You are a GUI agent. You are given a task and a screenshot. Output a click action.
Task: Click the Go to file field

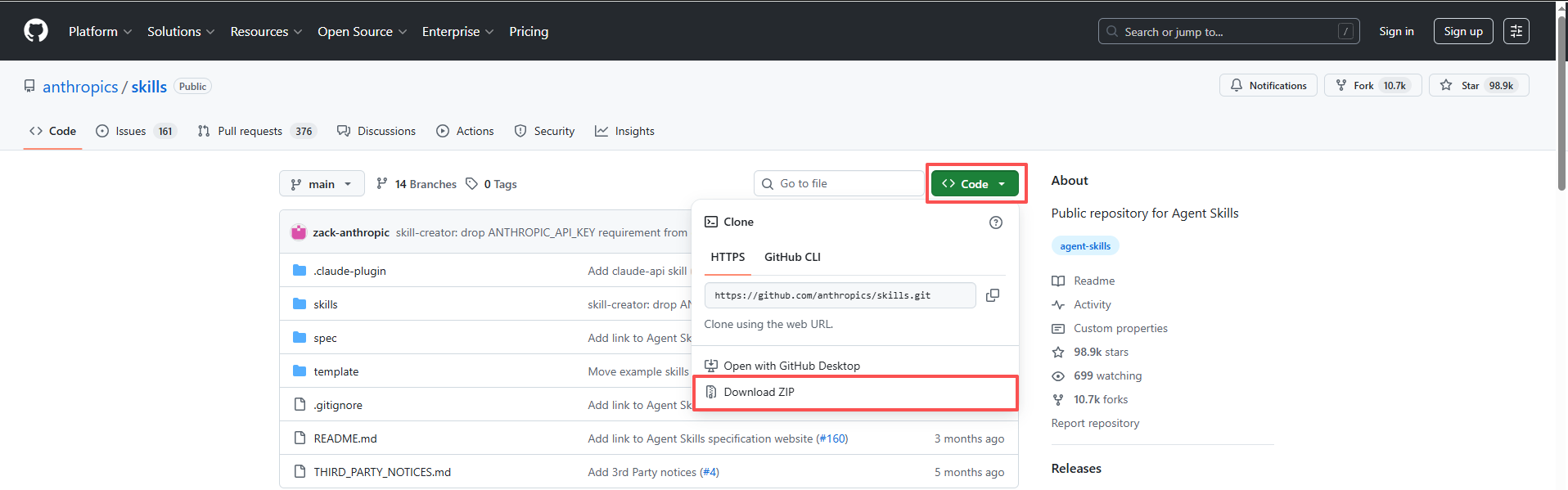coord(839,183)
